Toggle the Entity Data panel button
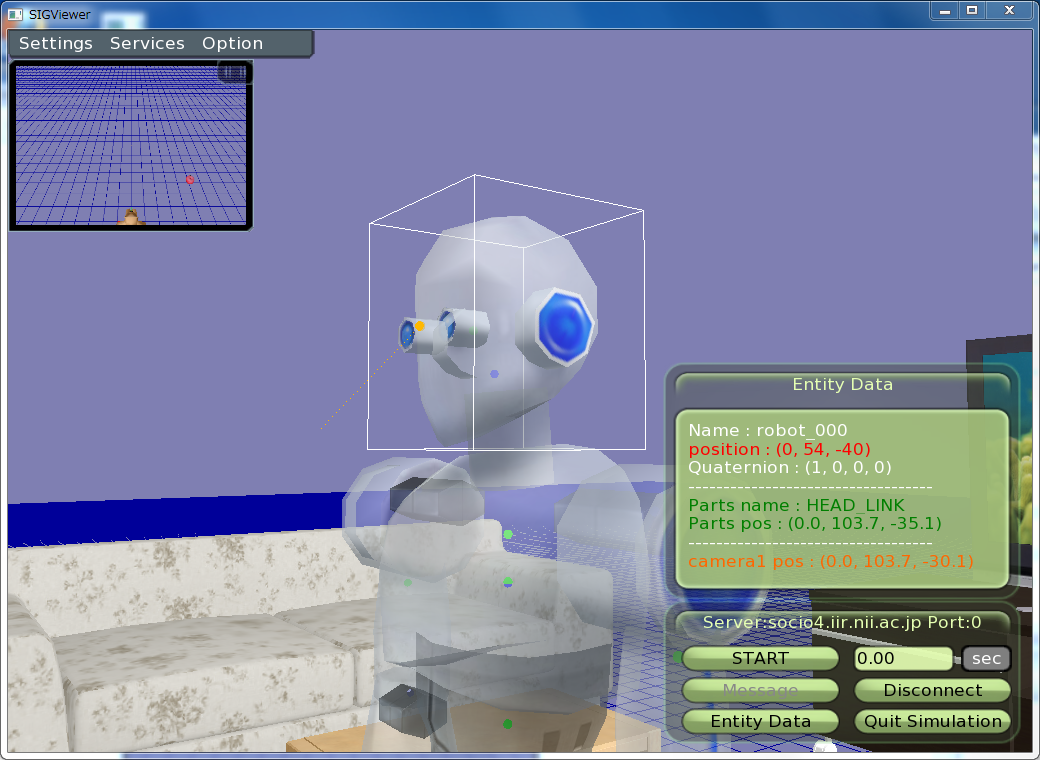Screen dimensions: 1040x760 (760, 721)
